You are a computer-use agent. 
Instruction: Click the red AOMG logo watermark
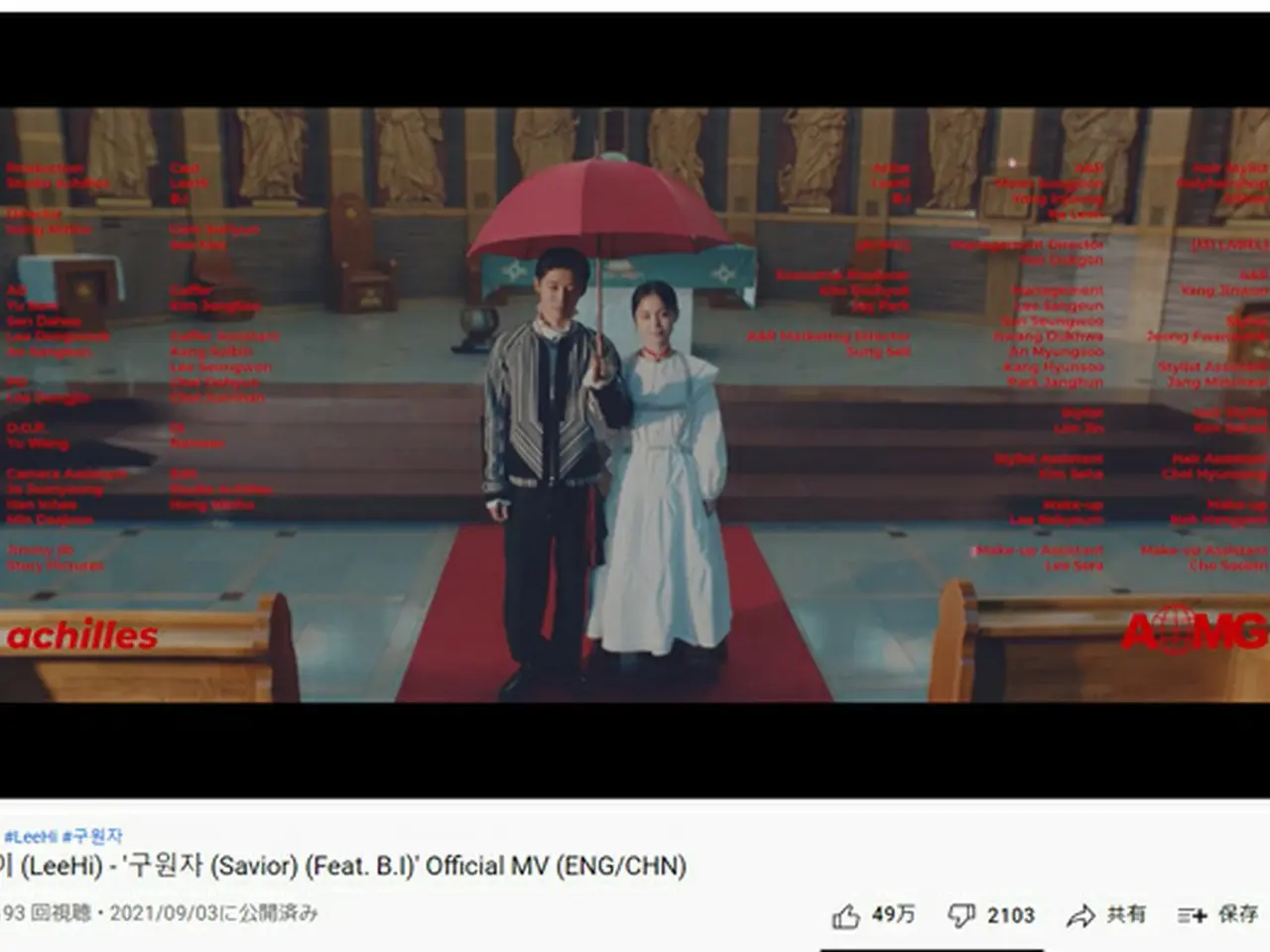(x=1195, y=631)
